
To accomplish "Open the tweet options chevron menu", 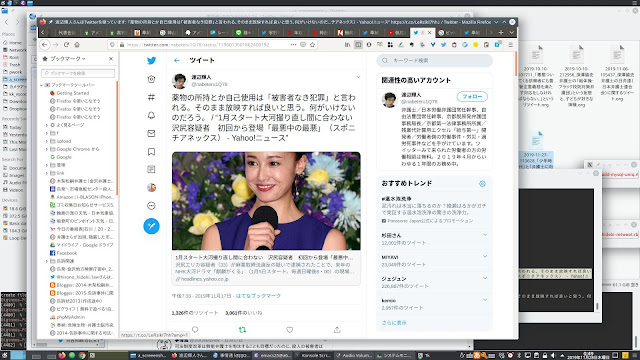I will pos(358,77).
